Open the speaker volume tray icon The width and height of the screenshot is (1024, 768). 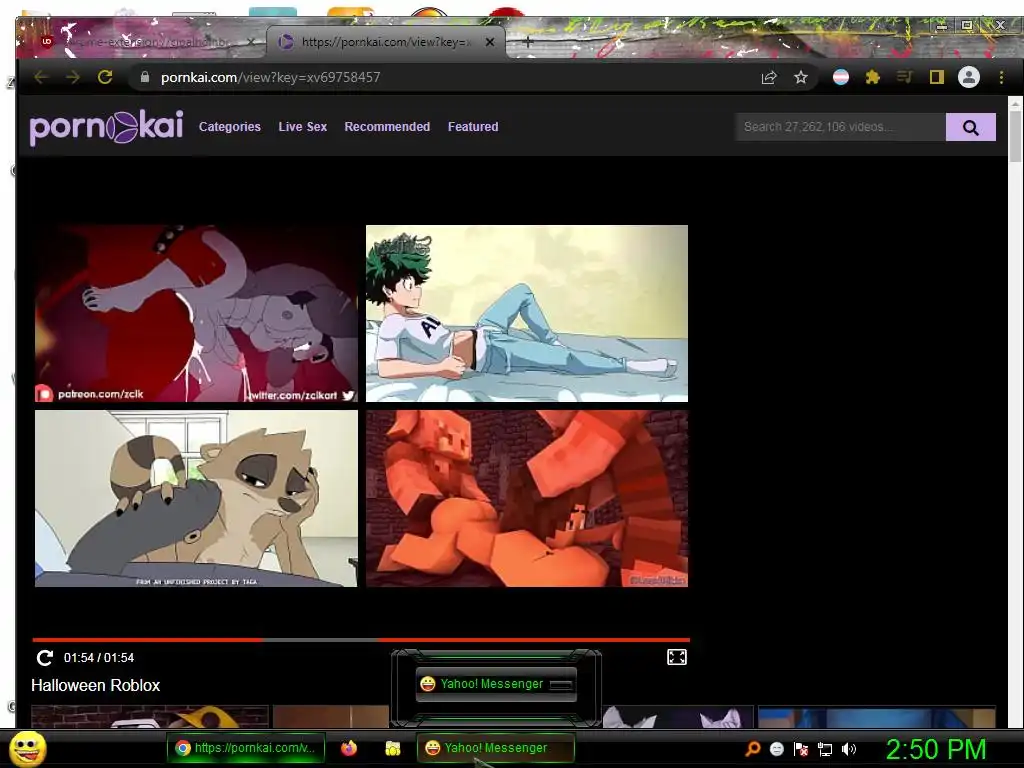point(849,749)
